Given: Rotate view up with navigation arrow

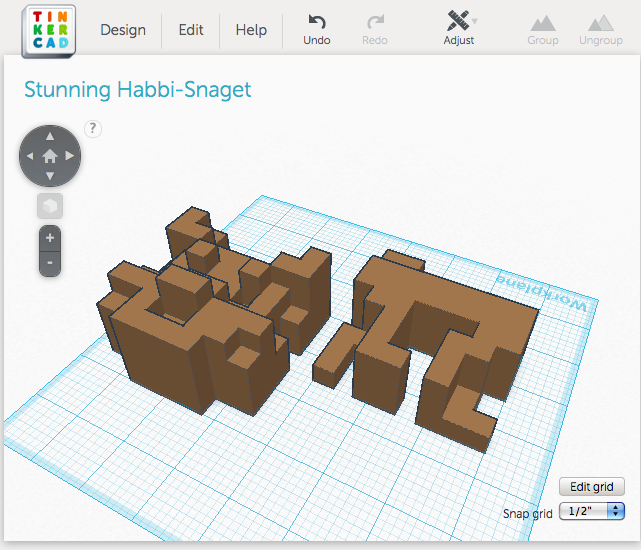Looking at the screenshot, I should [50, 137].
